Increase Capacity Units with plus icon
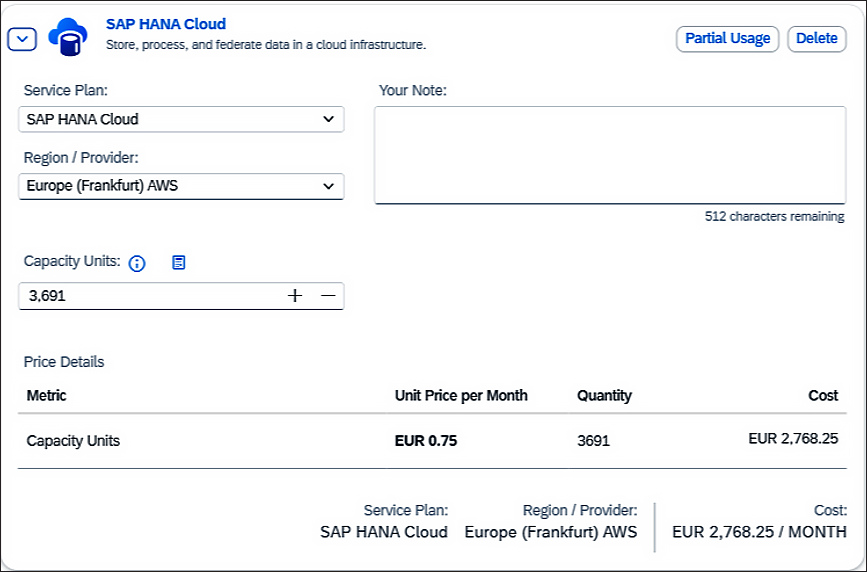 point(295,296)
